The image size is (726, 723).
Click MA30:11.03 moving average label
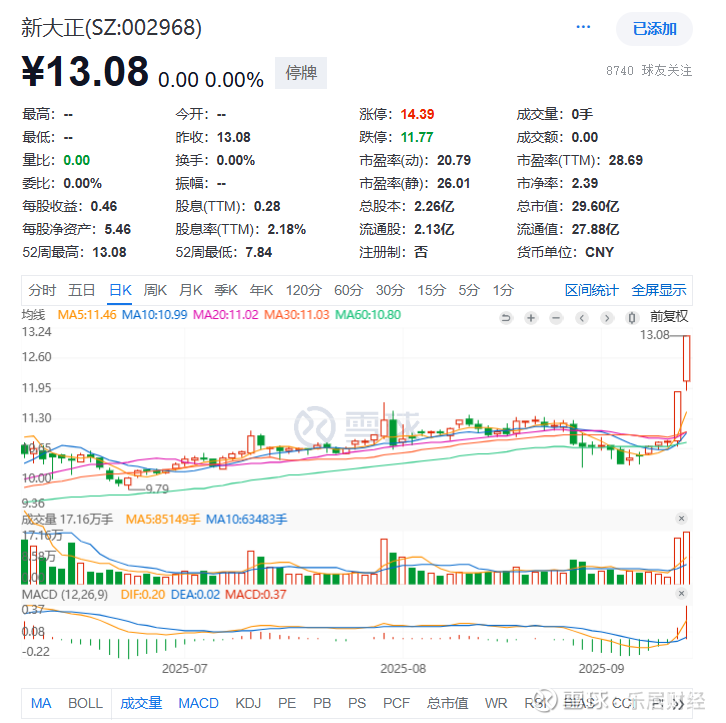click(296, 315)
